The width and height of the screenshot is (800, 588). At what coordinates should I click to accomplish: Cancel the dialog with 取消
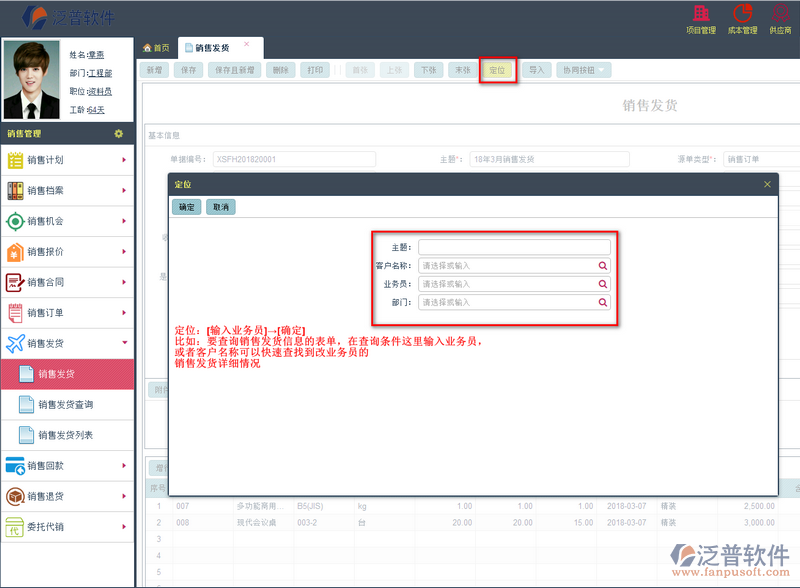click(221, 207)
